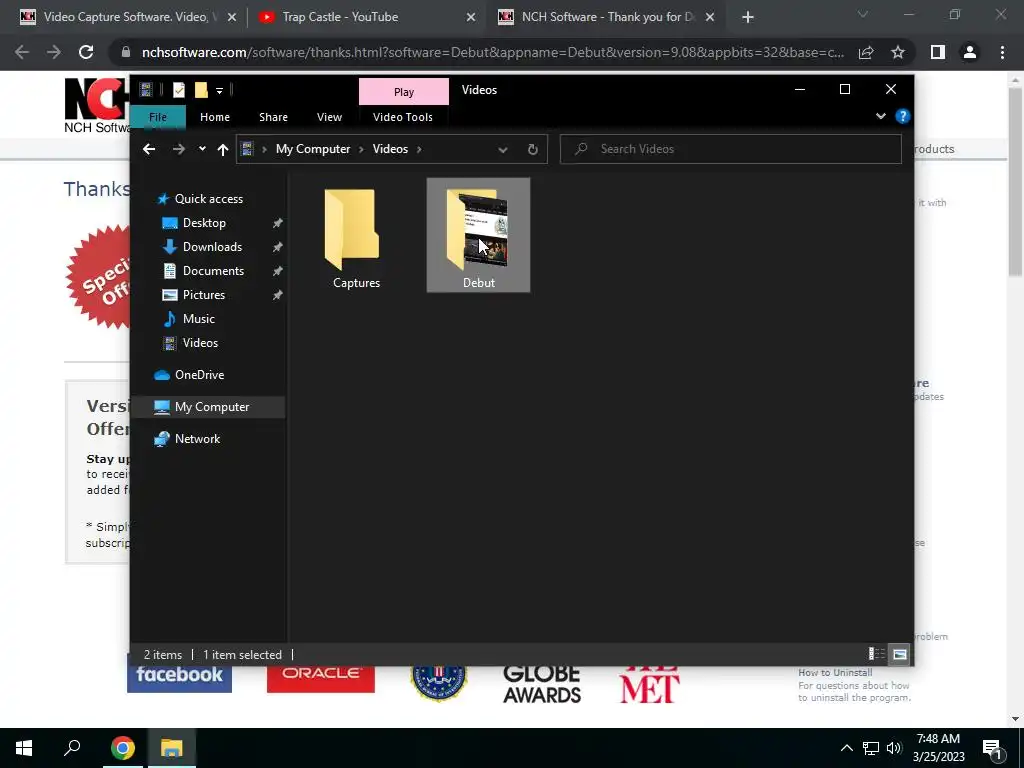Click Videos in the address path
The image size is (1024, 768).
pos(390,149)
